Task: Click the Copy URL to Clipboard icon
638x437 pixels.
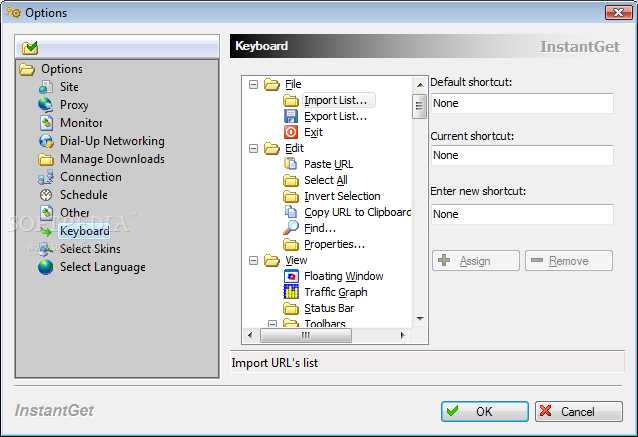Action: point(291,212)
